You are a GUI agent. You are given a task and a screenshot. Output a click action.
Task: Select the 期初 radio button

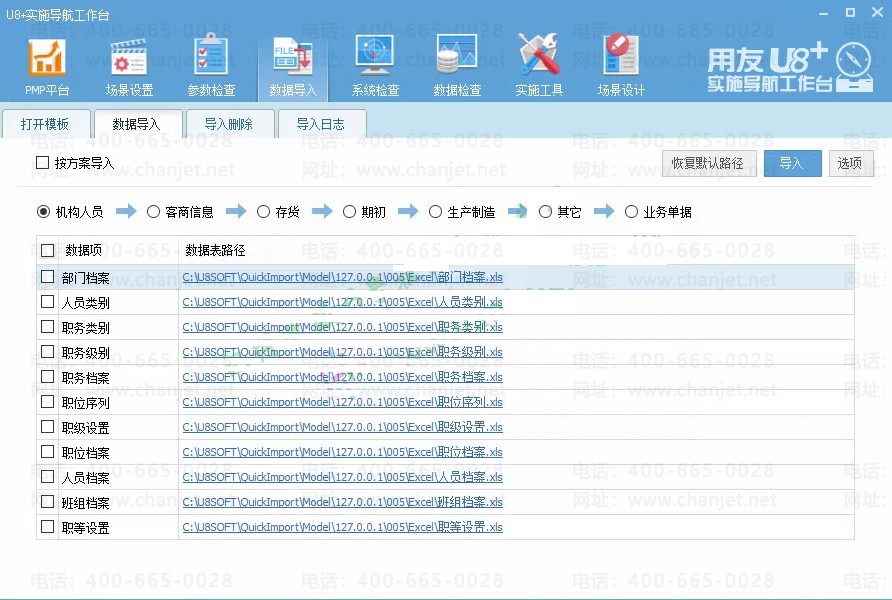coord(349,212)
